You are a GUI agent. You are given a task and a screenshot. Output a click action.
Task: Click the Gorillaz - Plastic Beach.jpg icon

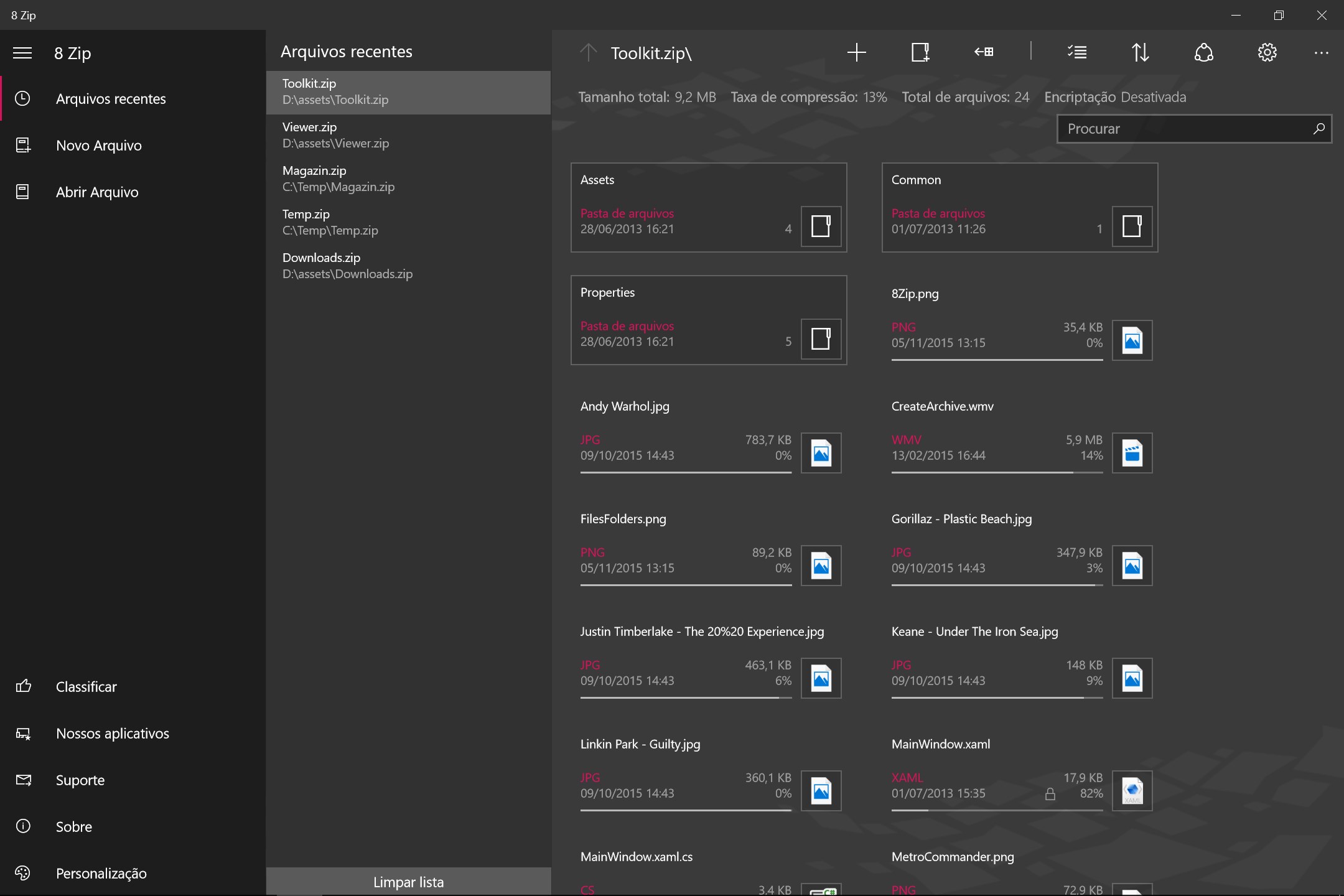coord(1132,566)
